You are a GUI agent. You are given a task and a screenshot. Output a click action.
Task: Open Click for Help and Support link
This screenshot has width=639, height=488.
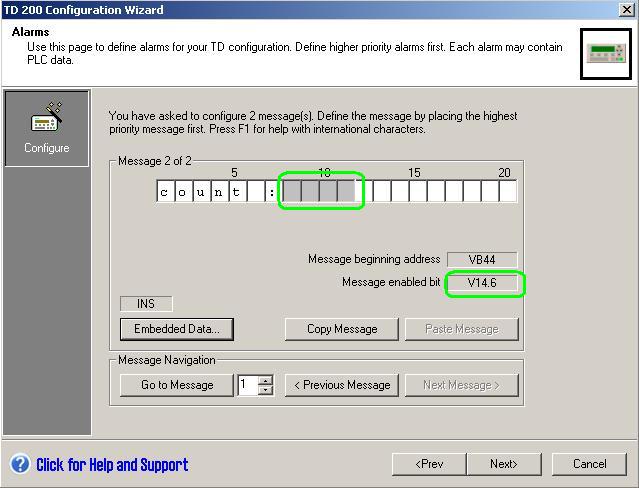[x=112, y=465]
